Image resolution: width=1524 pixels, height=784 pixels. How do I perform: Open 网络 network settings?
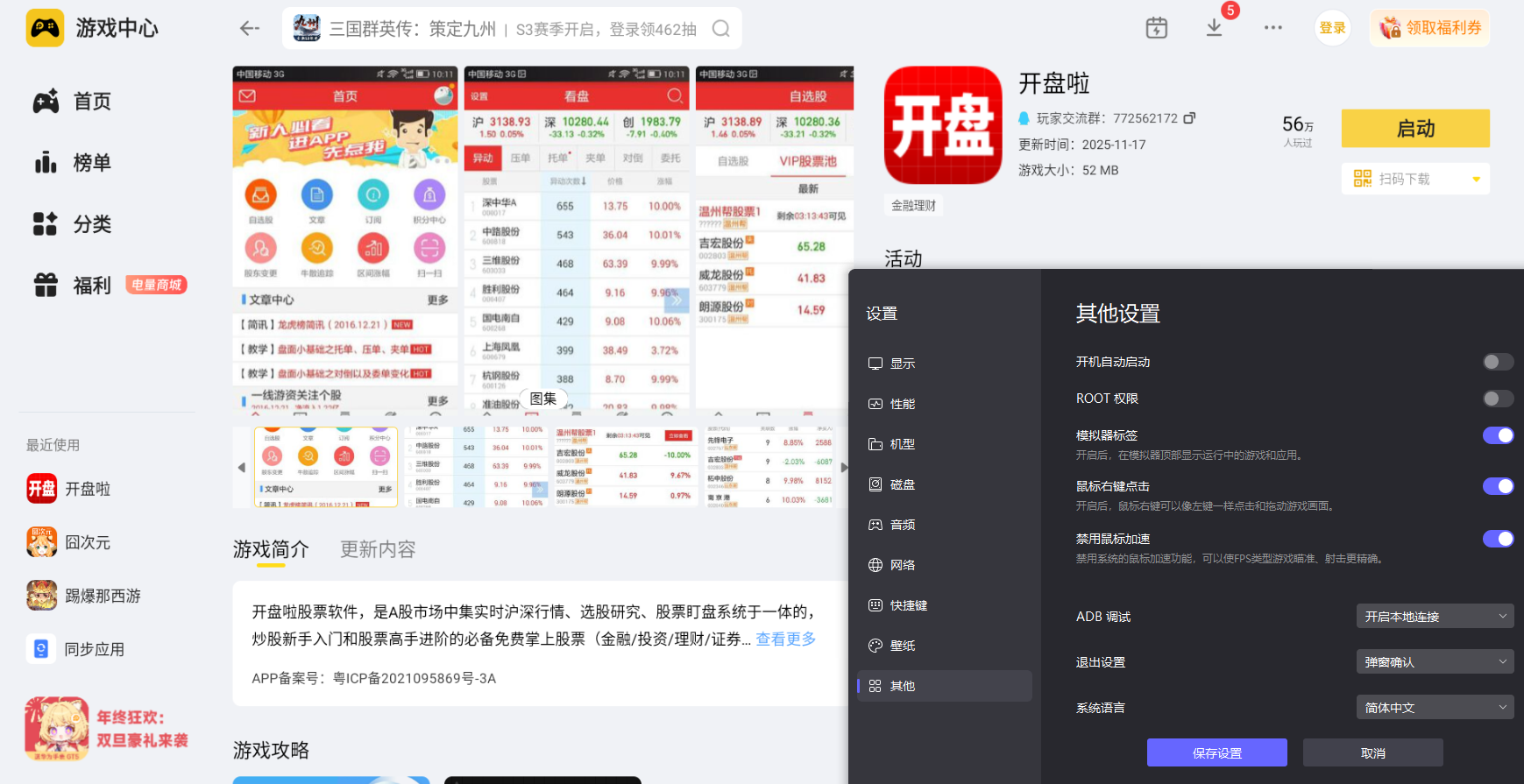[x=945, y=565]
